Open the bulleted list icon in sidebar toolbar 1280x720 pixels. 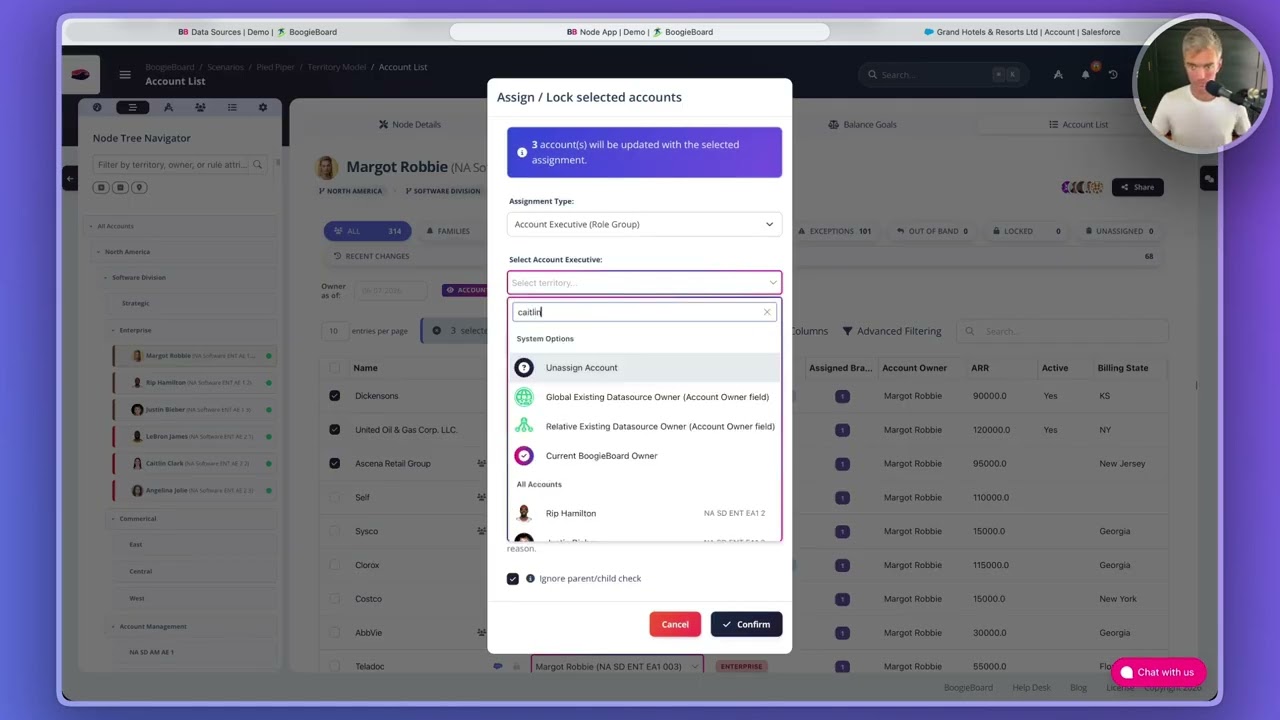tap(232, 107)
